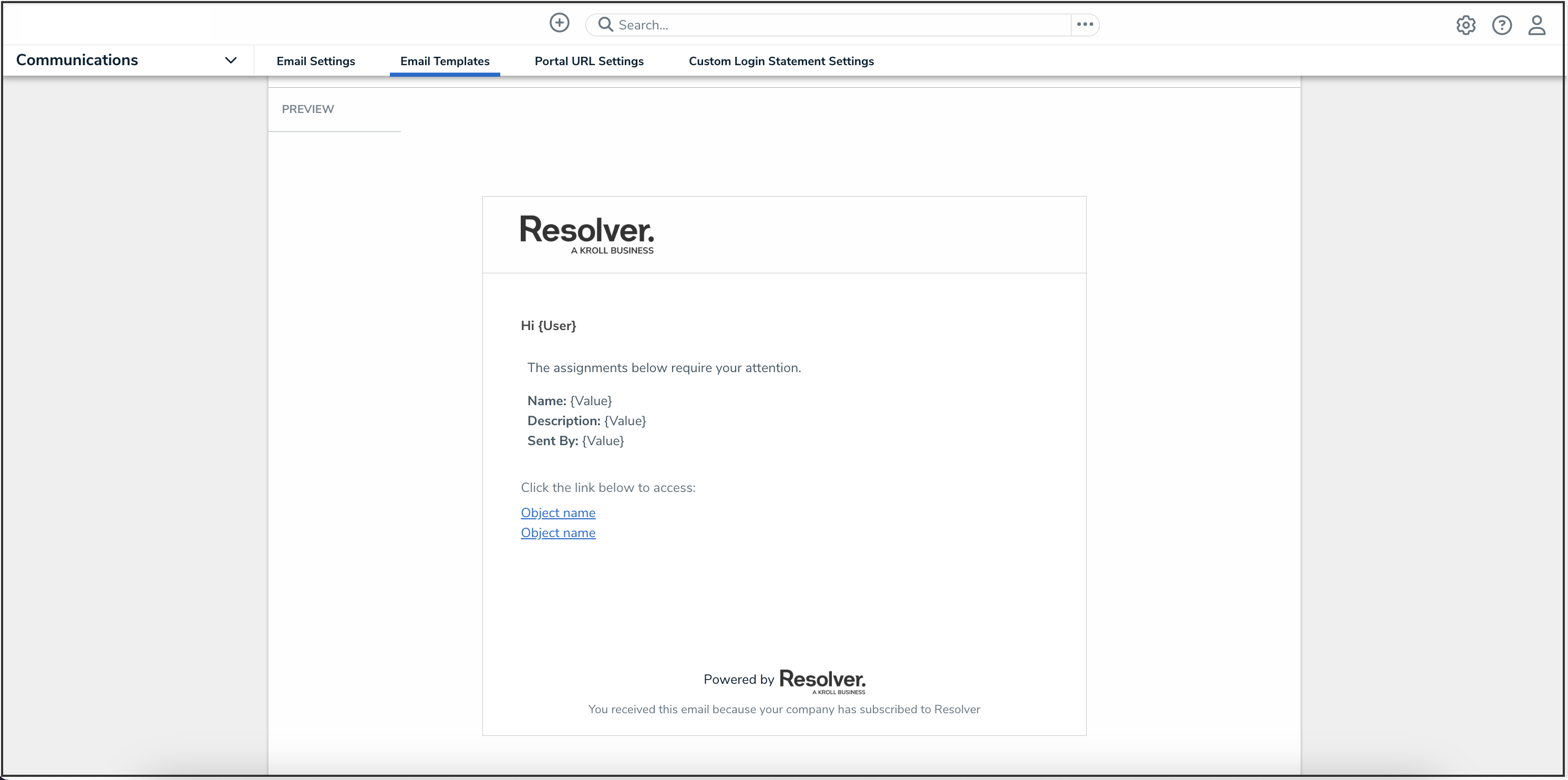This screenshot has width=1568, height=780.
Task: Open the Communications navigation menu label
Action: coord(77,60)
